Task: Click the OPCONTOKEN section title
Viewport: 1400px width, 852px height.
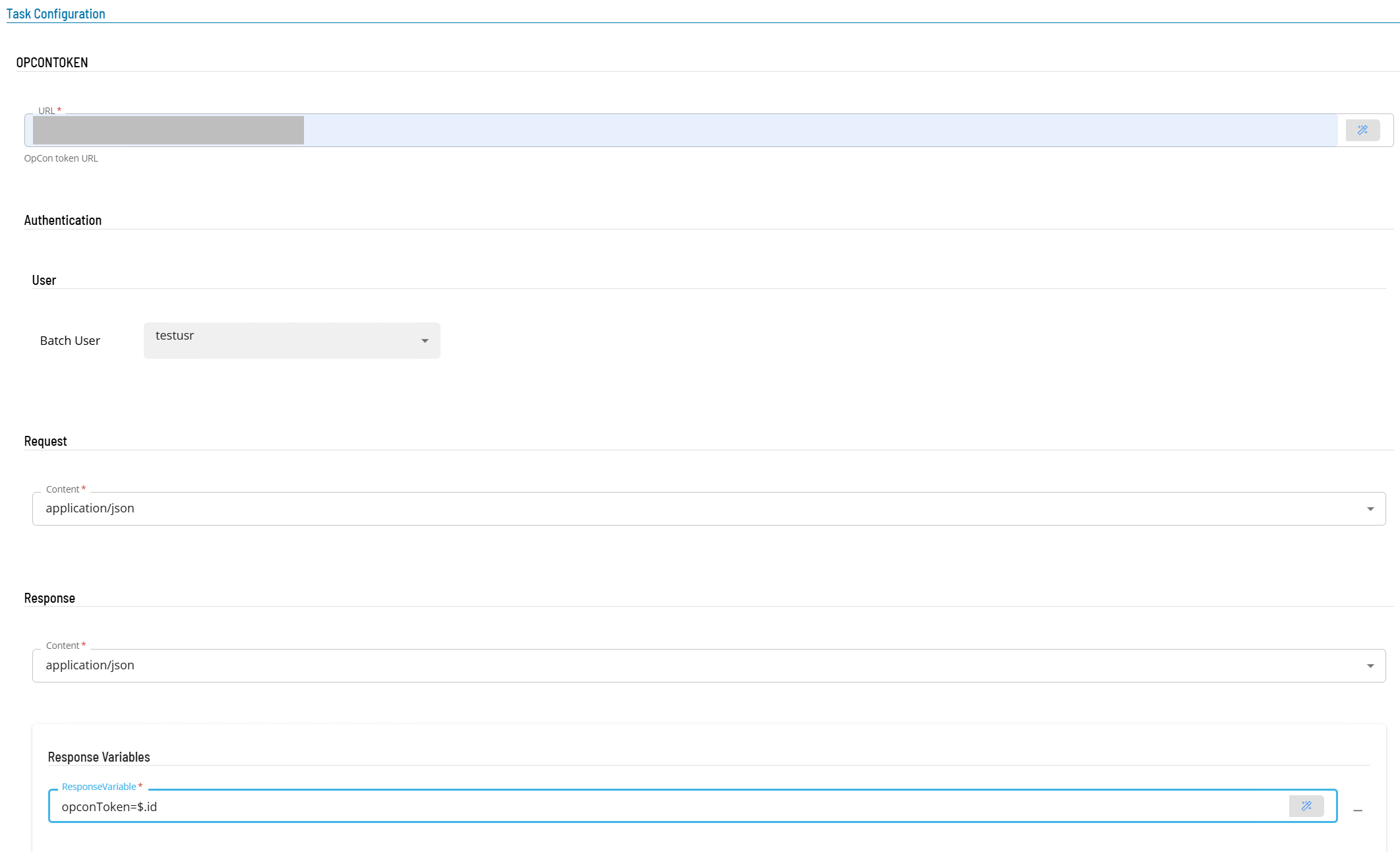Action: (52, 63)
